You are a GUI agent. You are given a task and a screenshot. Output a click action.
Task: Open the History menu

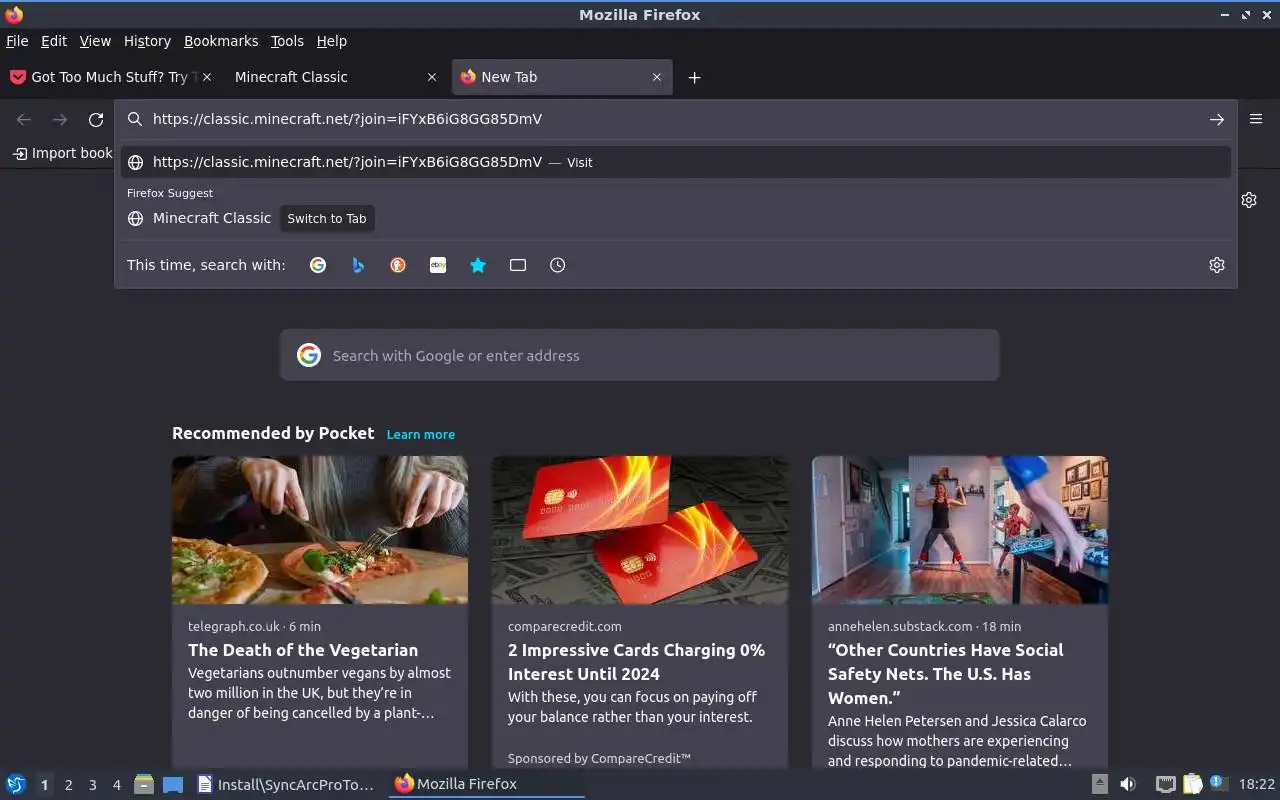tap(147, 41)
